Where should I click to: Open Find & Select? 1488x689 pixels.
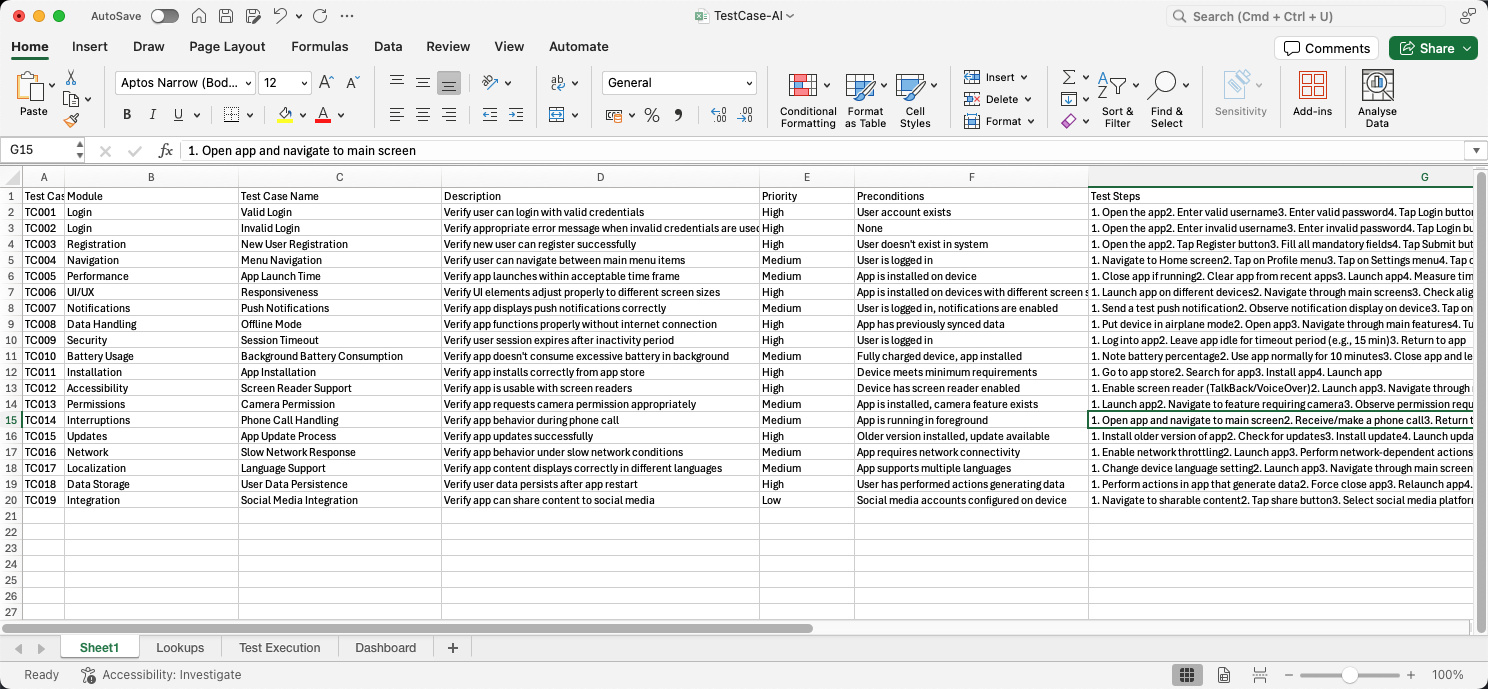1166,100
